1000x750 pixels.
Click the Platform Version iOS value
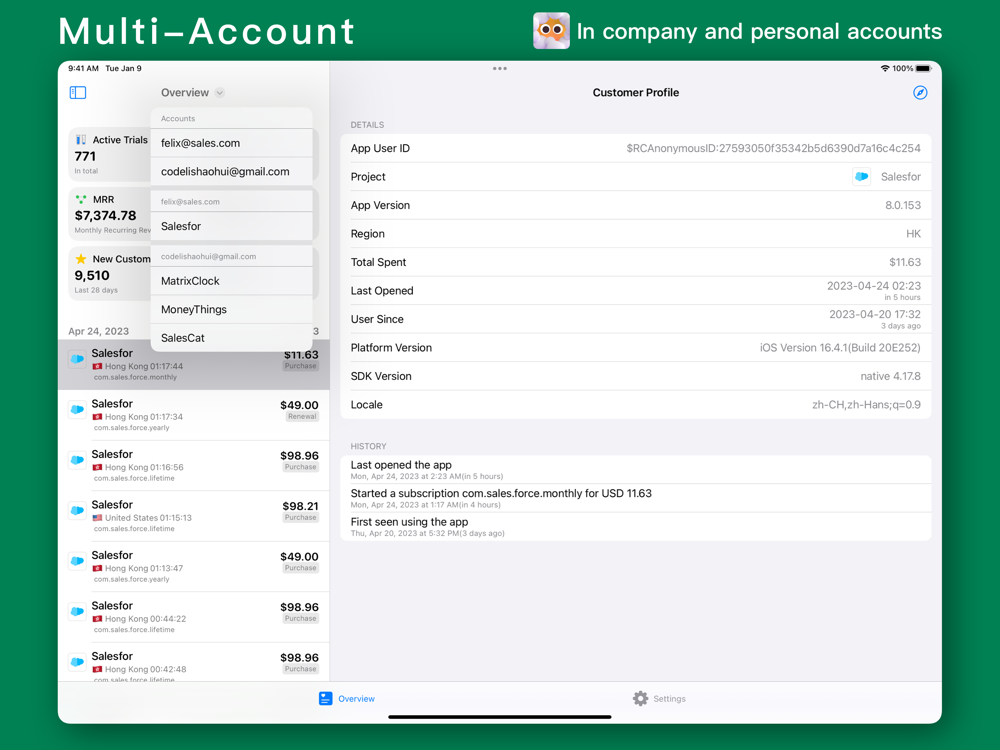coord(840,348)
